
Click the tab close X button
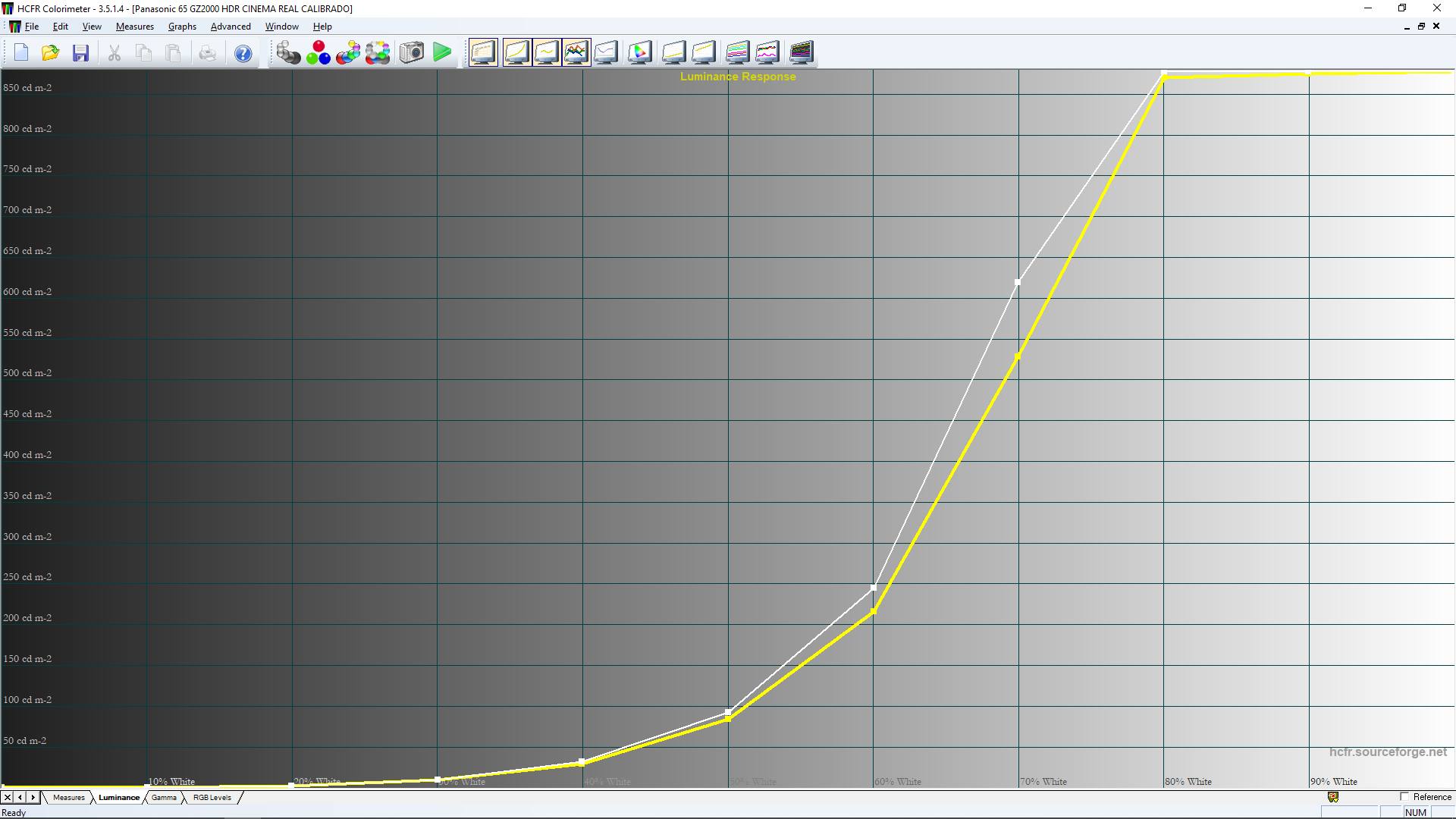(x=8, y=798)
